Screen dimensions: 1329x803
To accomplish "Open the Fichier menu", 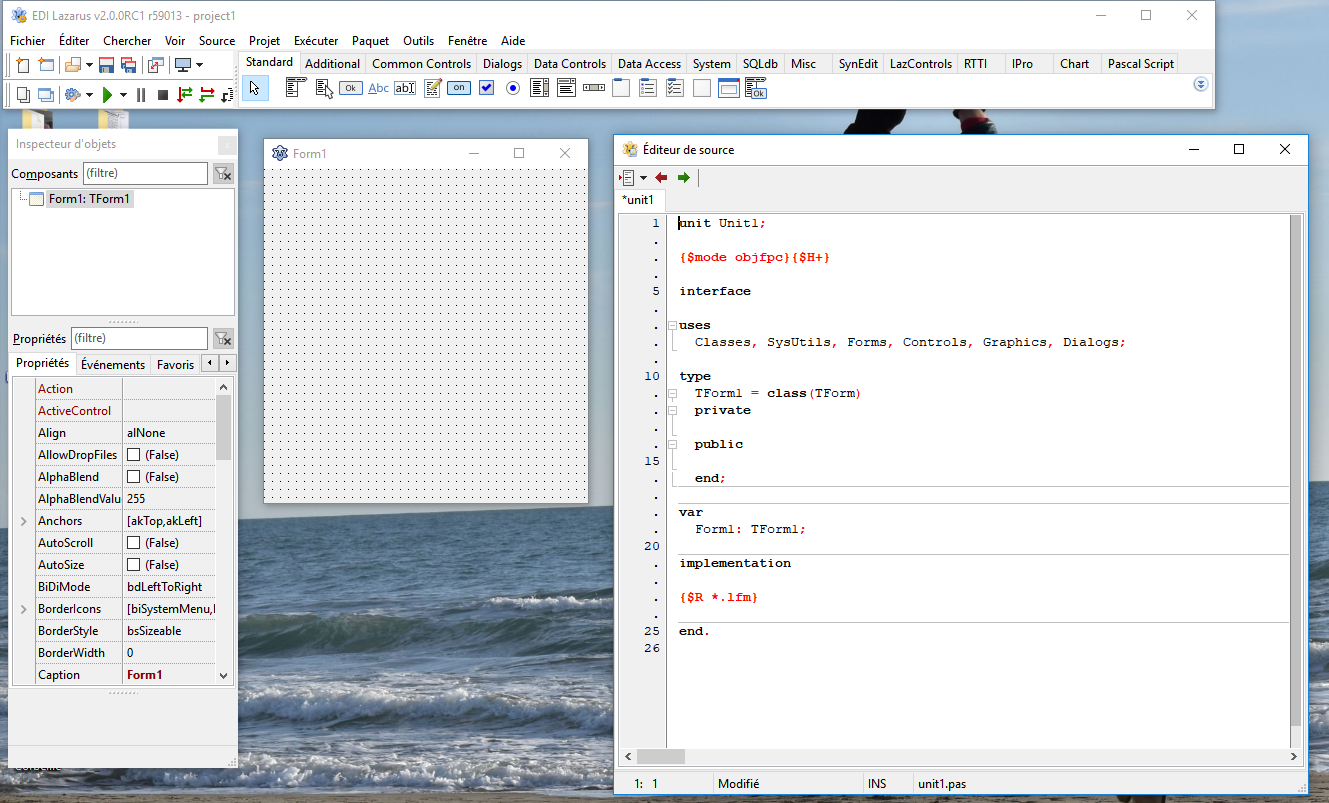I will click(28, 41).
